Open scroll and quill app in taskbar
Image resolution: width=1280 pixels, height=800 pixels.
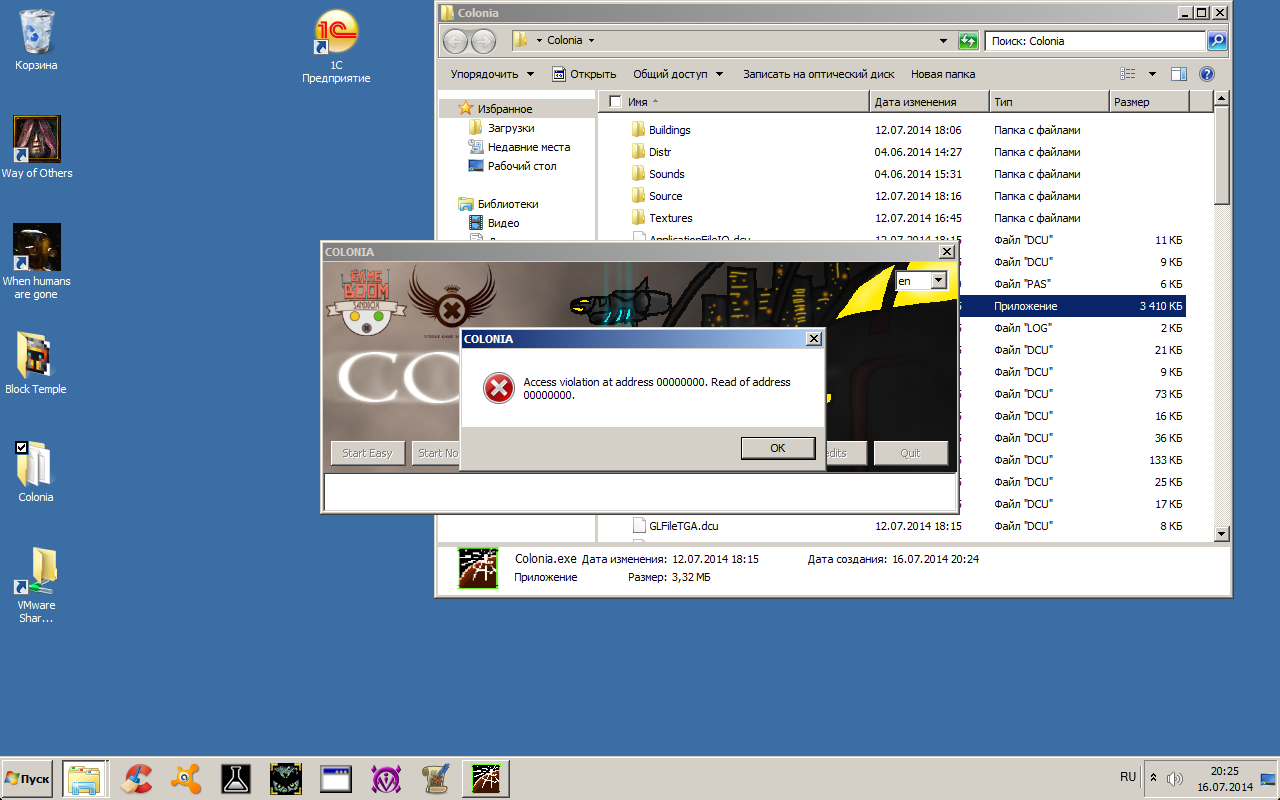436,778
